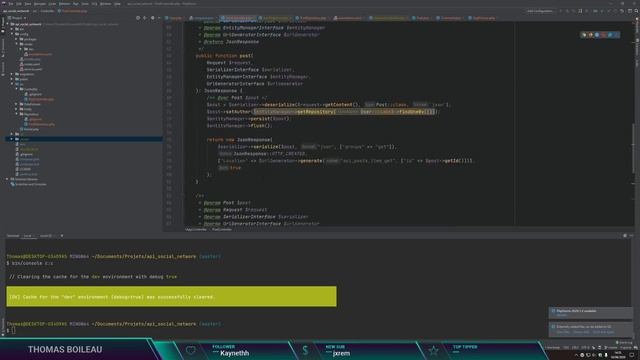Select the highlighted folder row in project tree
Screen dimensions: 640x360
[84, 139]
